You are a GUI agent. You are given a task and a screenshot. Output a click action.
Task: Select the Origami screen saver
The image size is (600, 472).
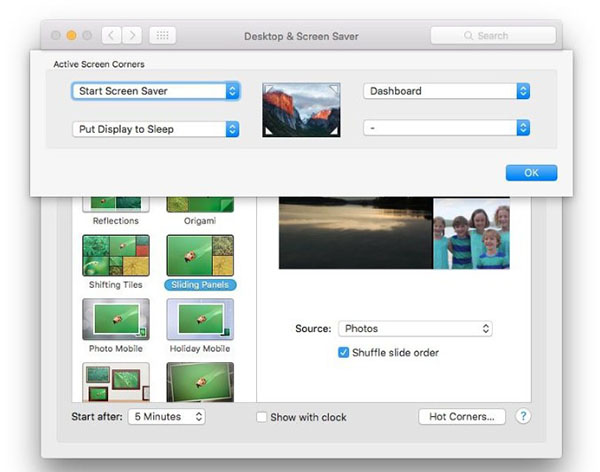pyautogui.click(x=199, y=203)
